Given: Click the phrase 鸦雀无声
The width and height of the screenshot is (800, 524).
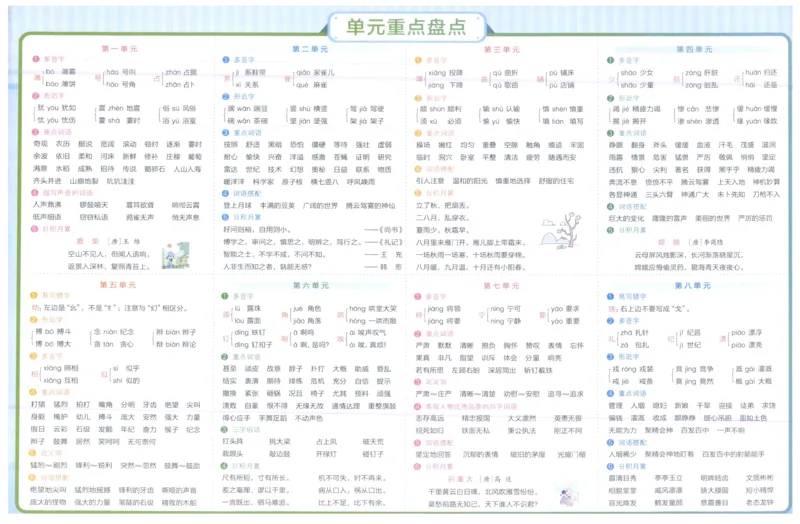Looking at the screenshot, I should (x=140, y=217).
